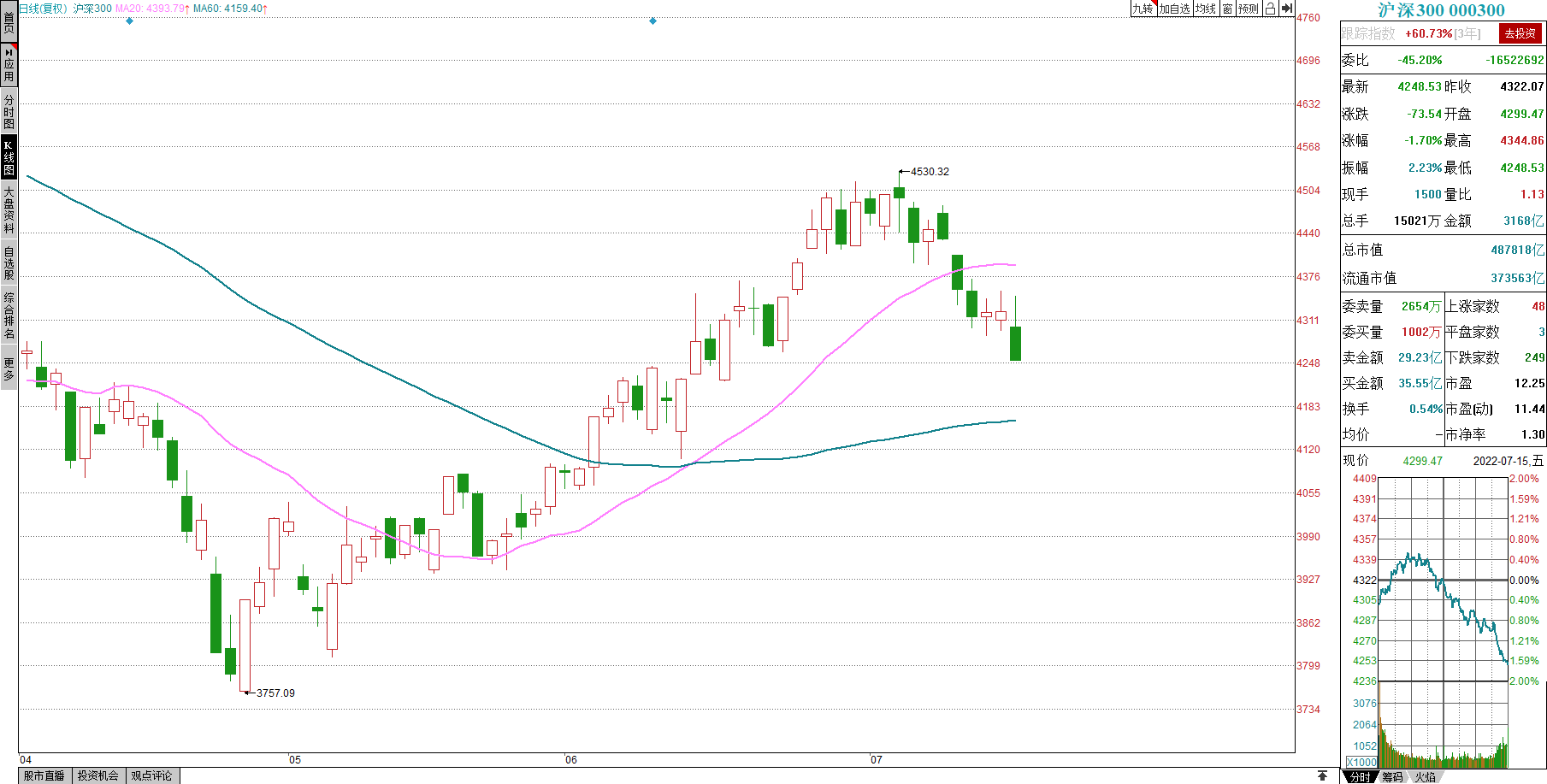Click the 窗 window button

click(1227, 9)
